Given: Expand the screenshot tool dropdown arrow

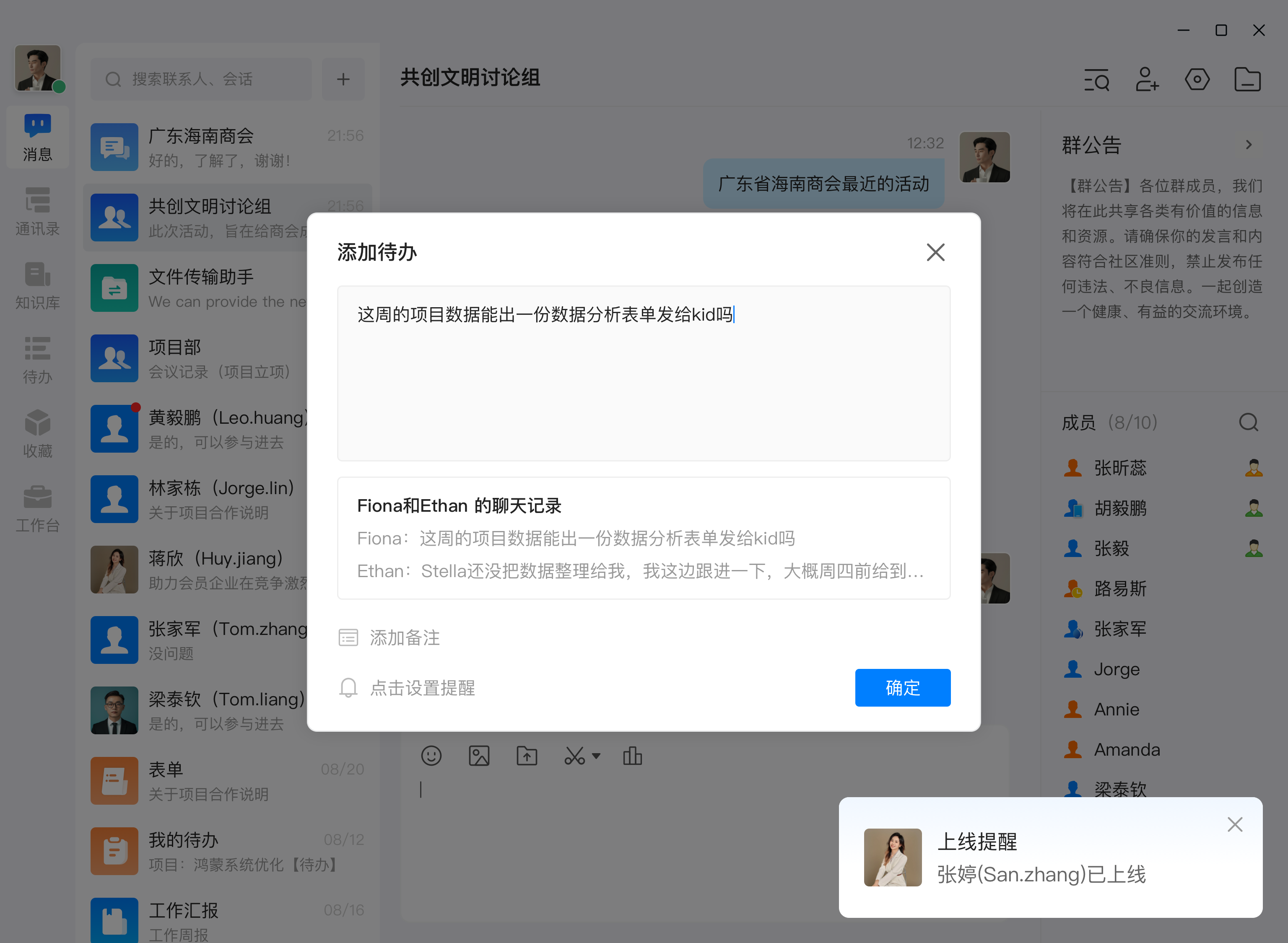Looking at the screenshot, I should click(x=597, y=756).
